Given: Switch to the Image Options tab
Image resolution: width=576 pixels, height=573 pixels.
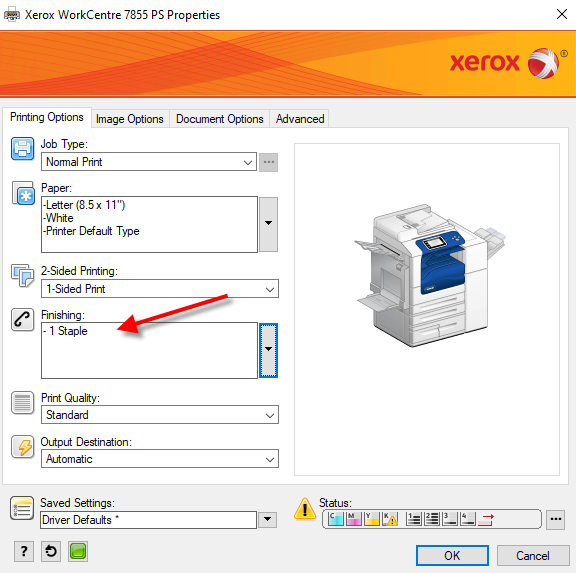Looking at the screenshot, I should (130, 119).
